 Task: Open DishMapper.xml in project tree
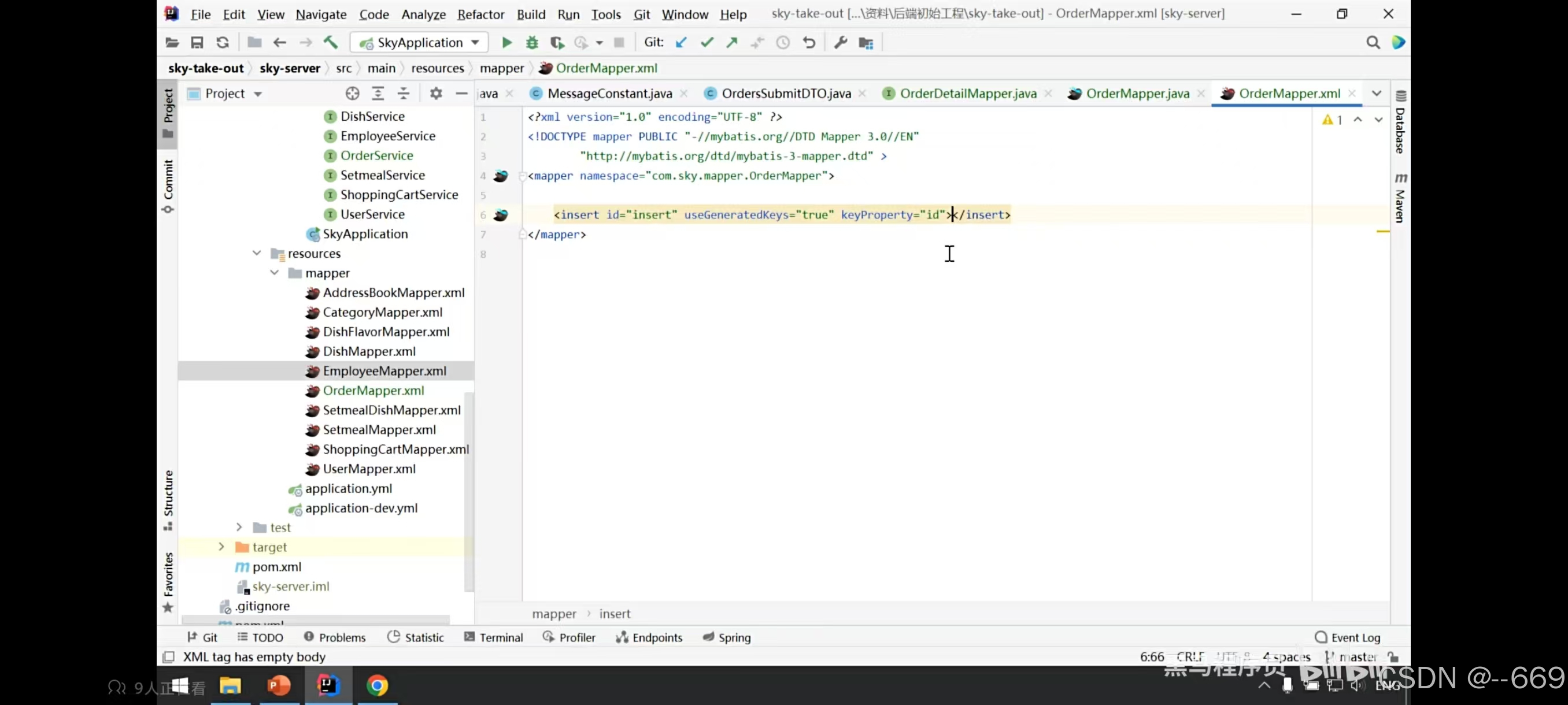click(x=369, y=351)
